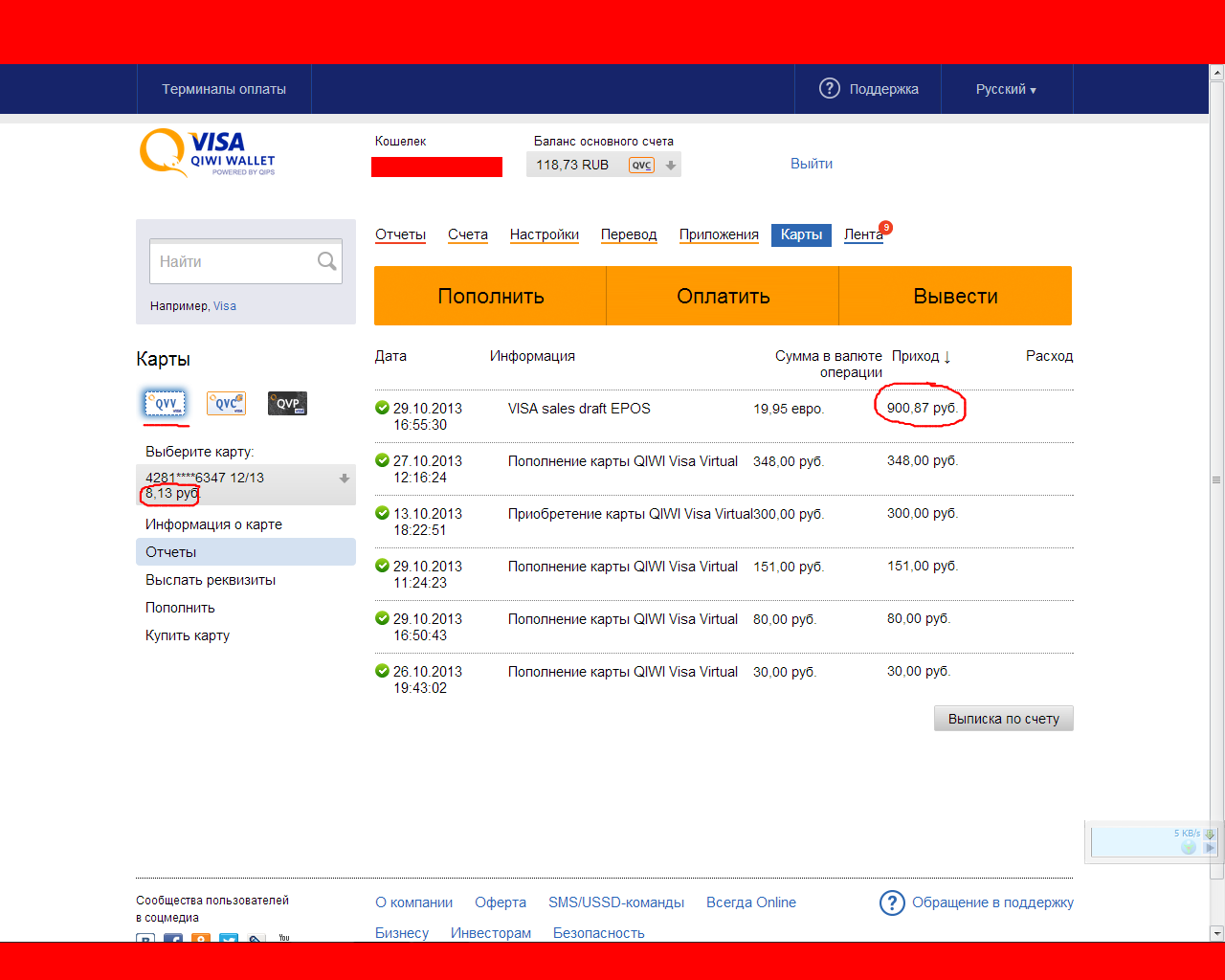Select the QVC card icon under Карты
Image resolution: width=1225 pixels, height=980 pixels.
click(x=226, y=404)
